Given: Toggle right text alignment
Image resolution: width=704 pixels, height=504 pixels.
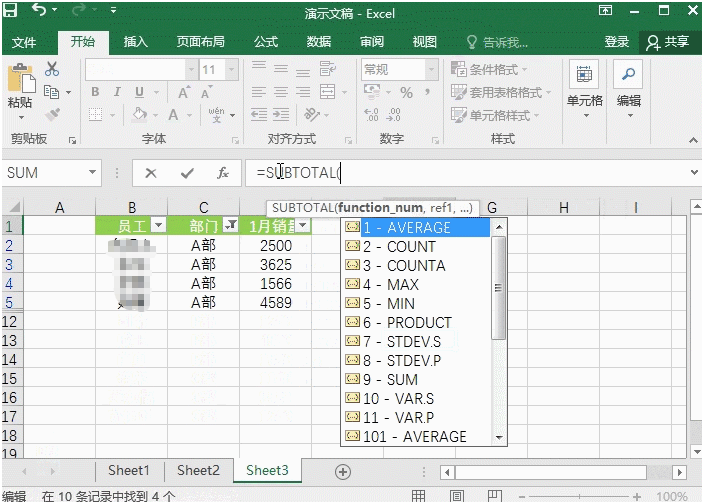Looking at the screenshot, I should 303,92.
